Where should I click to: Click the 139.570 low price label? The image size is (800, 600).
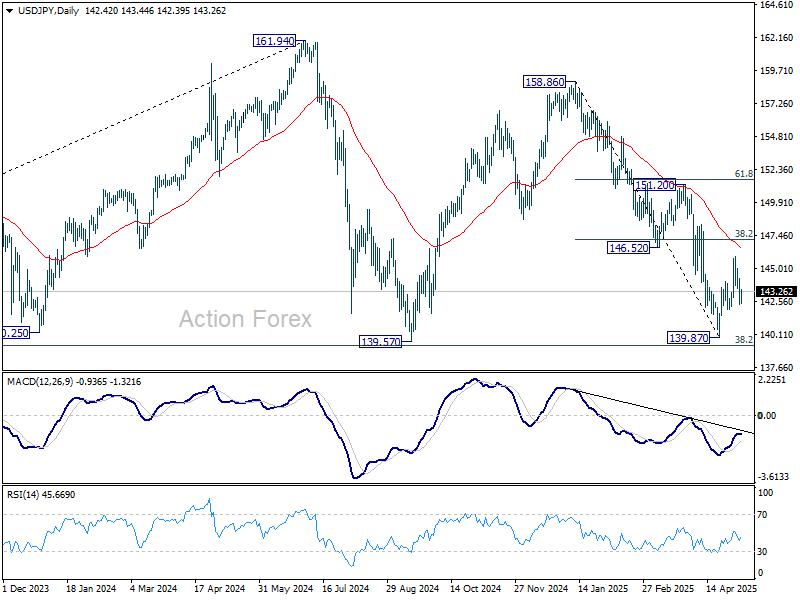tap(381, 341)
